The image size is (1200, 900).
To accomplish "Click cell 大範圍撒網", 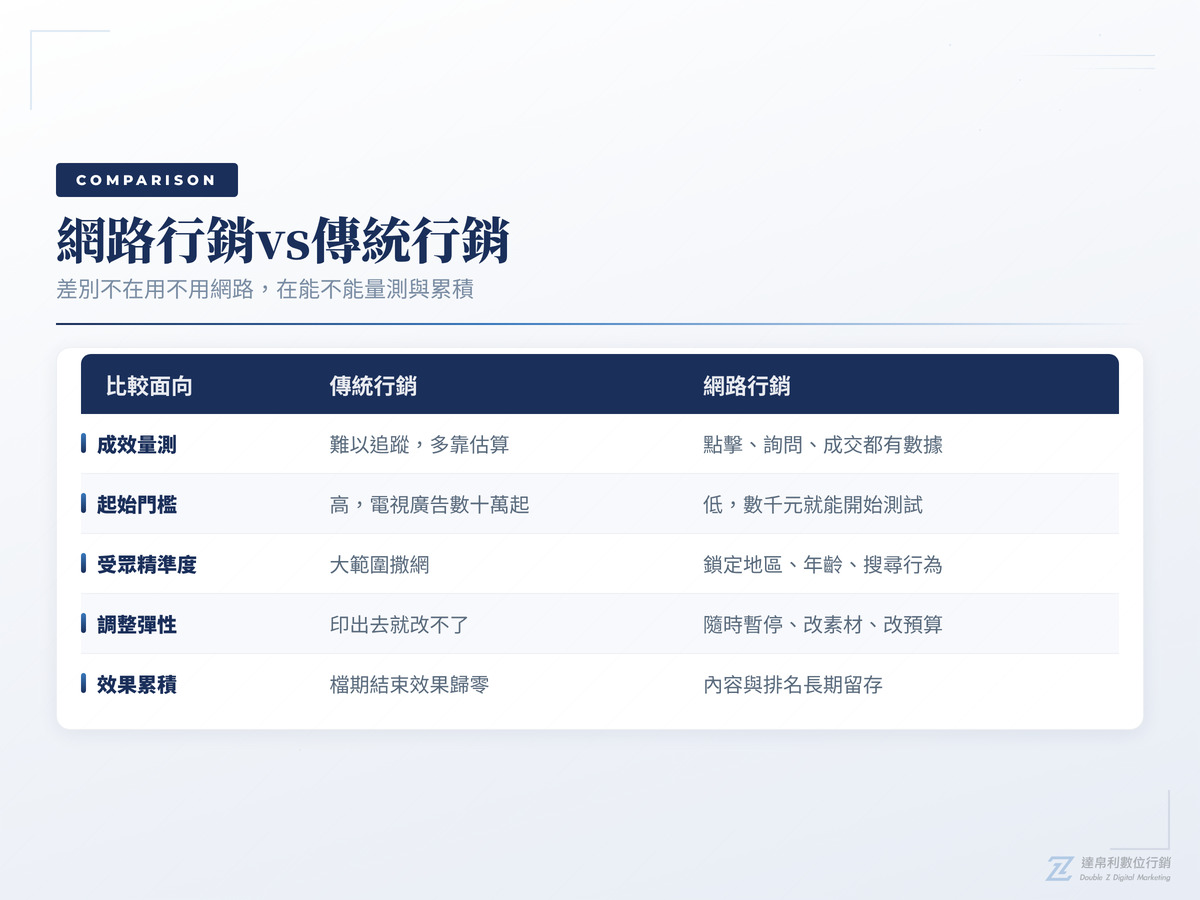I will (x=380, y=565).
